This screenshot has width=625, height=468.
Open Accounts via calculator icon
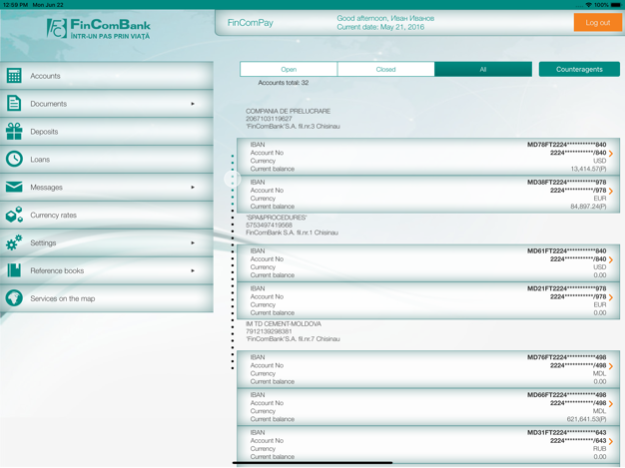14,76
